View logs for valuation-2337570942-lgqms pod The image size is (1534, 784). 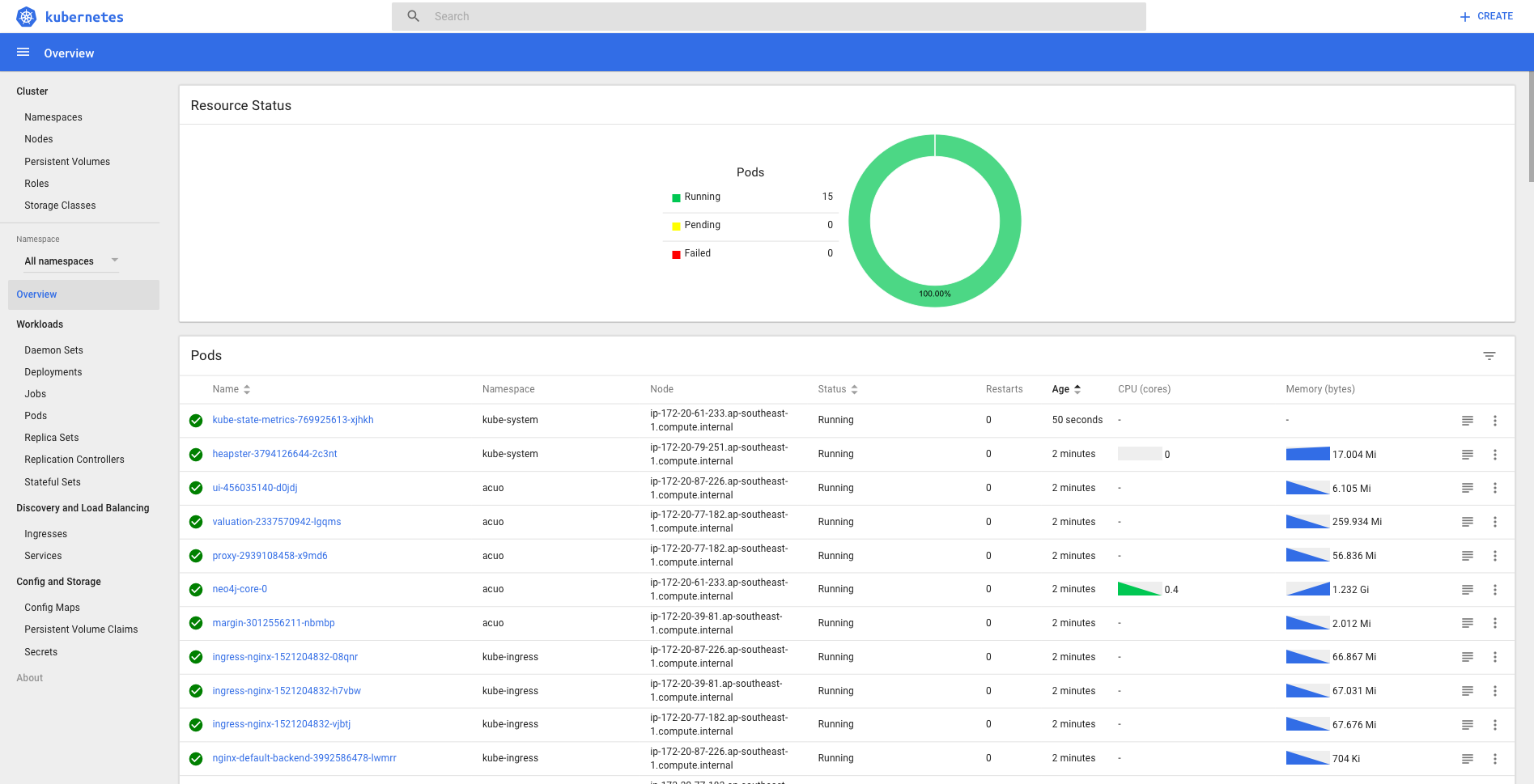tap(1468, 522)
